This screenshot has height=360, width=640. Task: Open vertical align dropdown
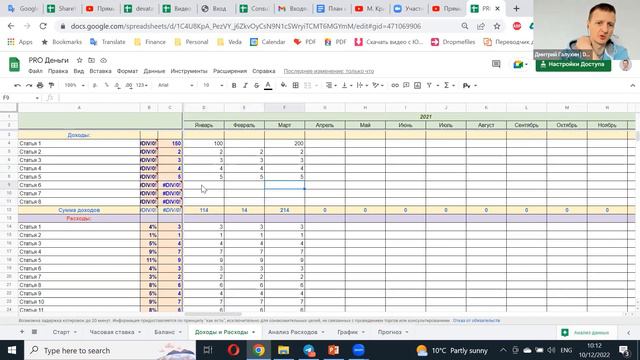click(x=346, y=85)
